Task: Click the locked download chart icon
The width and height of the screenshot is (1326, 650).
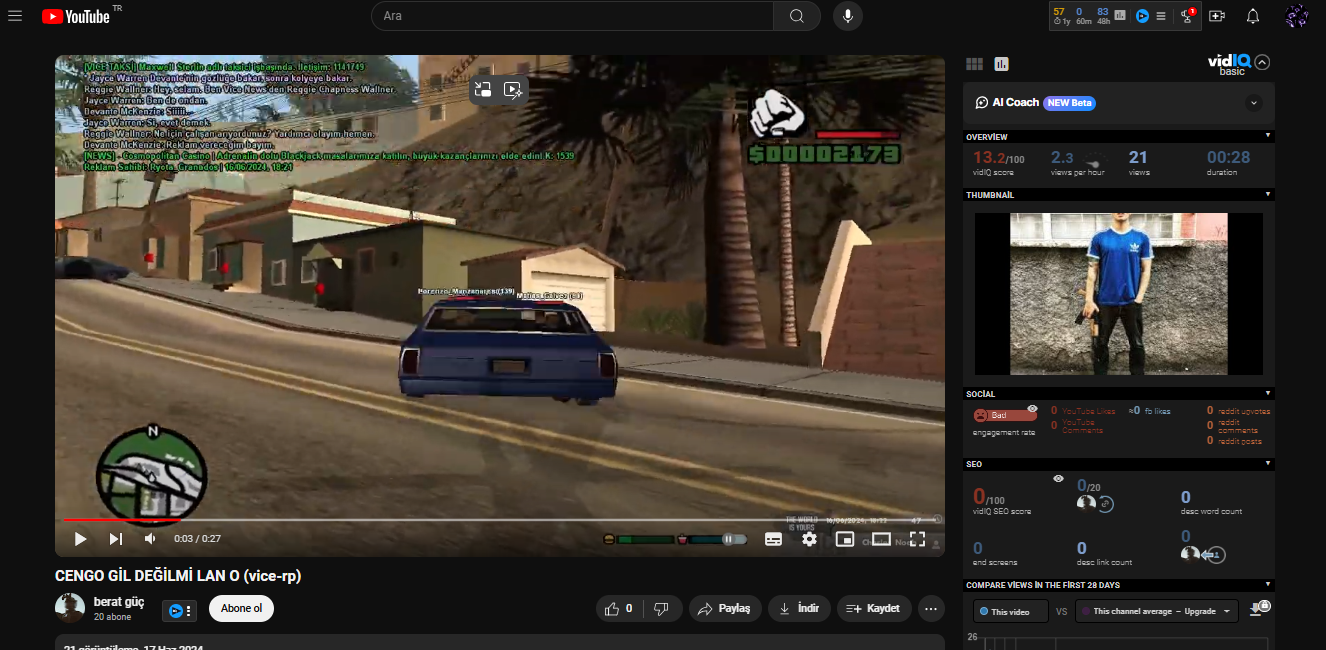Action: (1260, 608)
